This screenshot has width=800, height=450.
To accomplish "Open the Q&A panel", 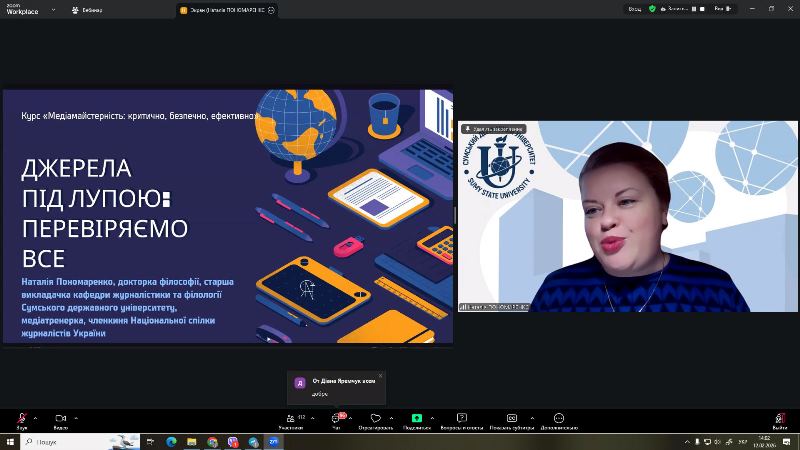I will click(462, 418).
